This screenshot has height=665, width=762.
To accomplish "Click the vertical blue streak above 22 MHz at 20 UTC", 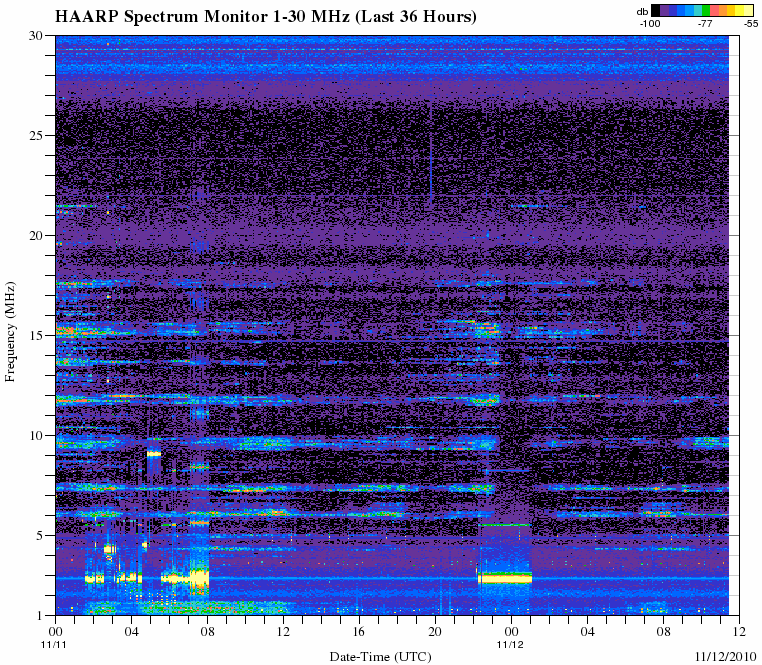I will click(x=431, y=153).
